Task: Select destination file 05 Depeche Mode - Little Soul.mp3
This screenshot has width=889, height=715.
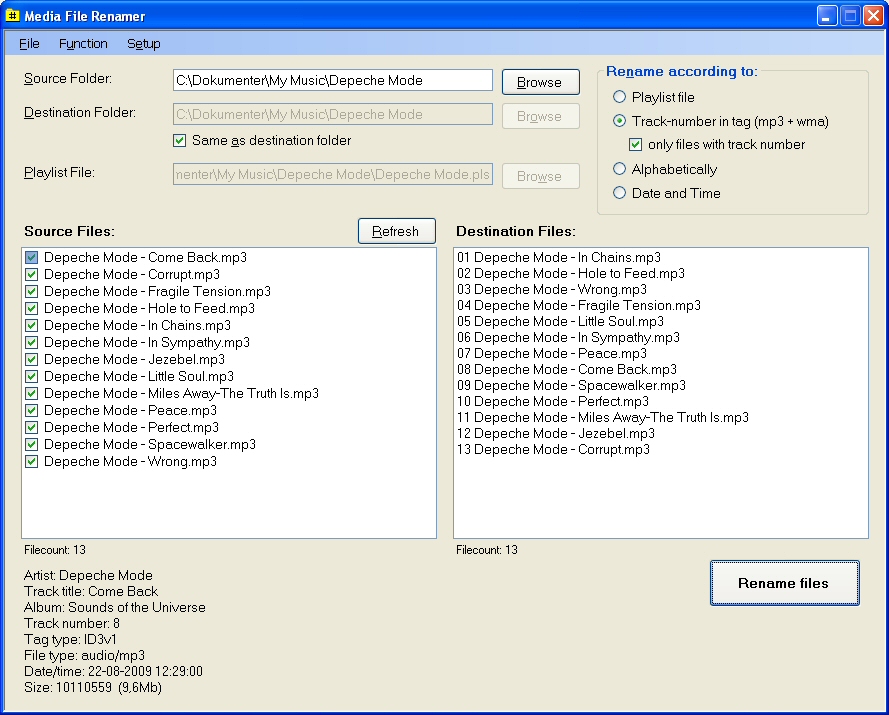Action: click(x=560, y=321)
